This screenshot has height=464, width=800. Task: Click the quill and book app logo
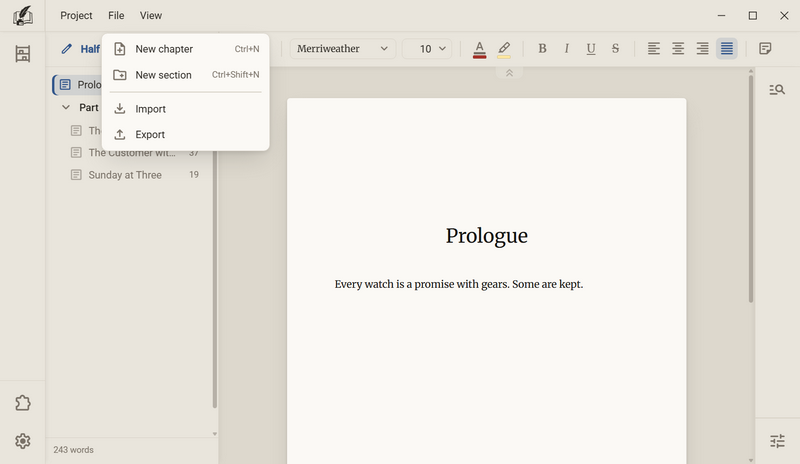[x=22, y=16]
